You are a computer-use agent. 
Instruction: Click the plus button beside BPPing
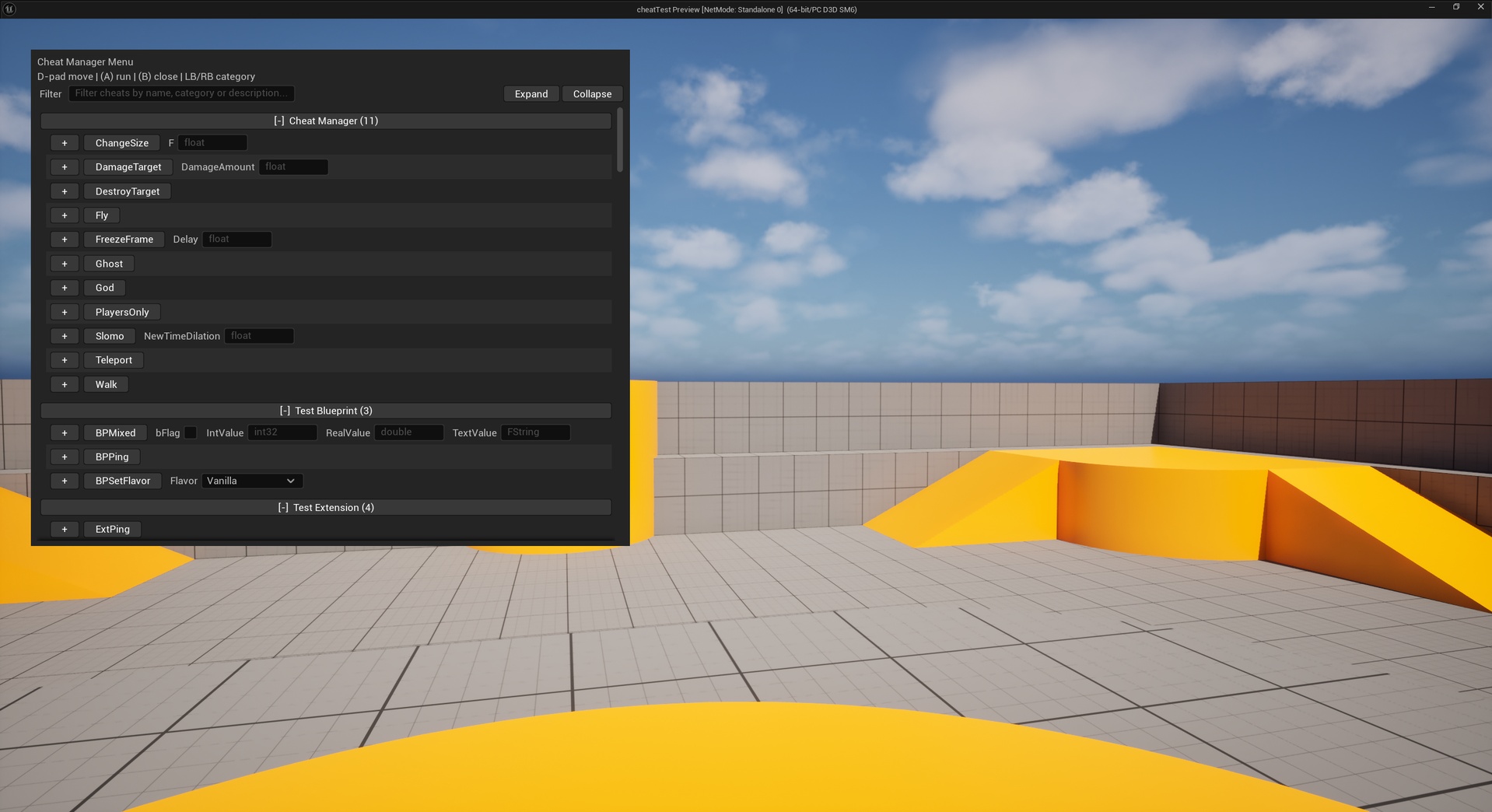pos(65,457)
